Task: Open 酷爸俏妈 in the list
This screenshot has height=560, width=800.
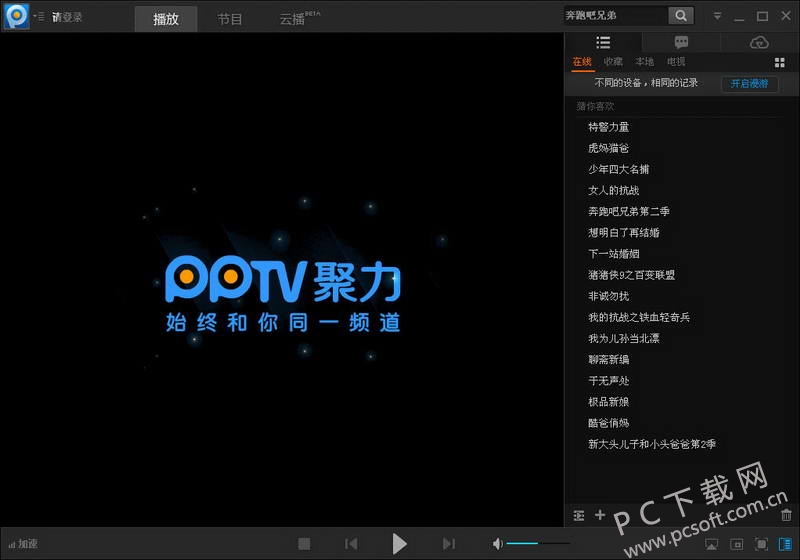Action: (x=608, y=423)
